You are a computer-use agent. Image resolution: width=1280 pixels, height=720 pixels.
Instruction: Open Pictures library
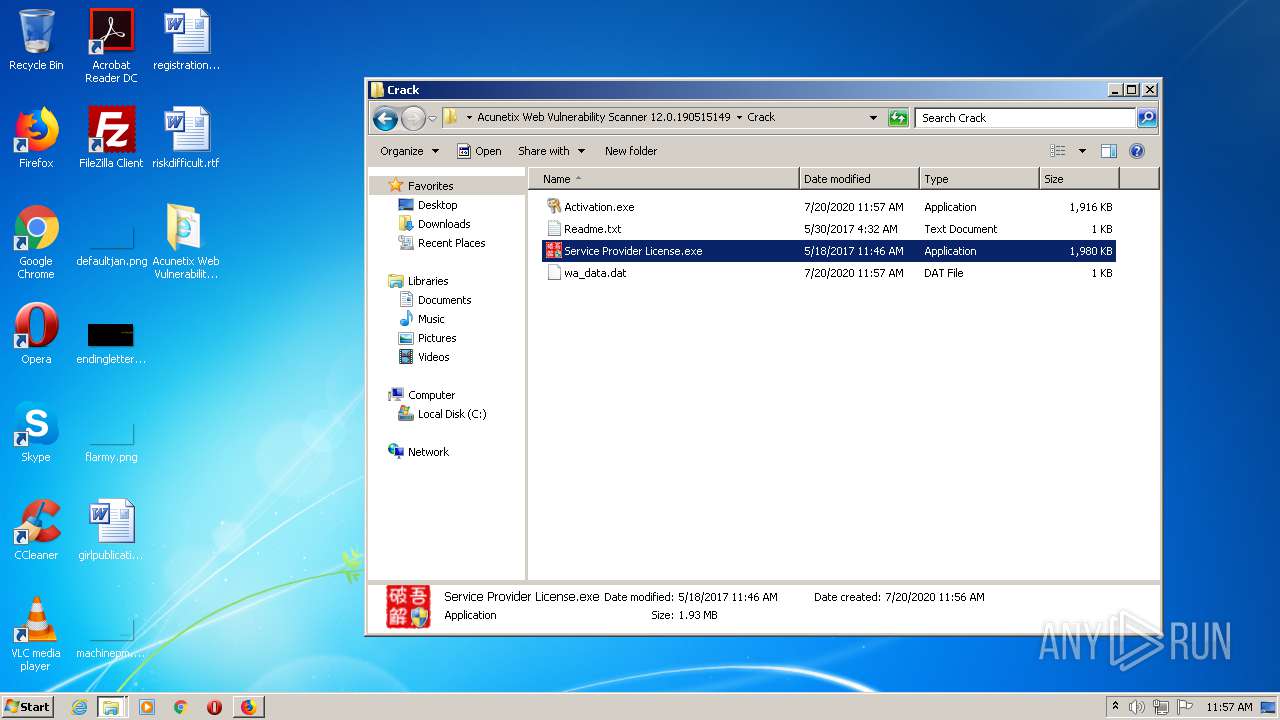[437, 338]
